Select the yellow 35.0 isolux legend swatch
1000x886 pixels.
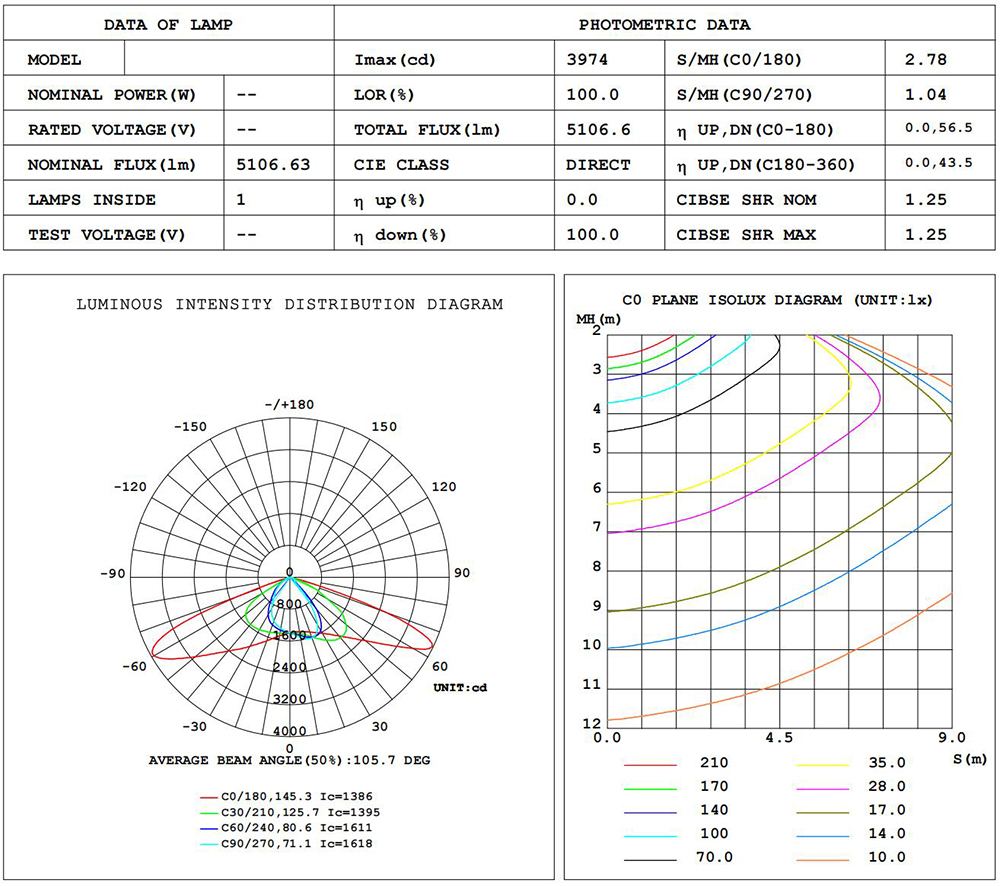[823, 763]
